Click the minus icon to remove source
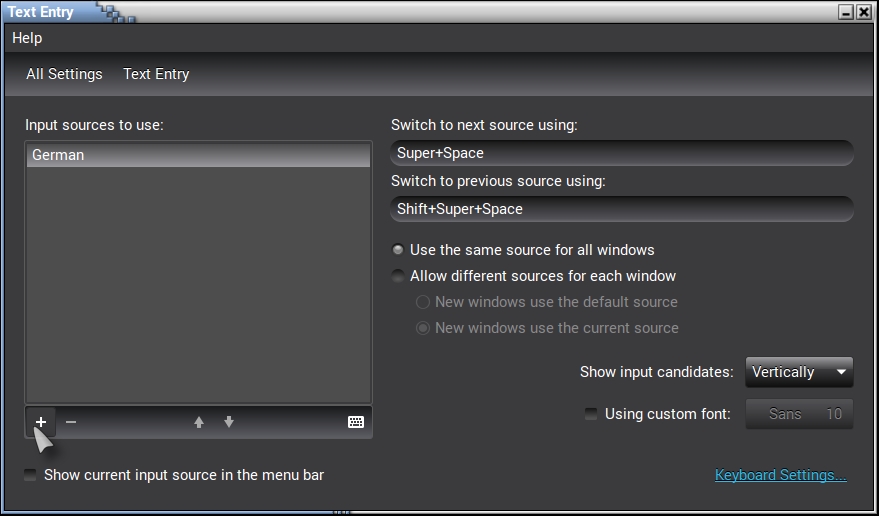Viewport: 879px width, 516px height. [x=71, y=422]
